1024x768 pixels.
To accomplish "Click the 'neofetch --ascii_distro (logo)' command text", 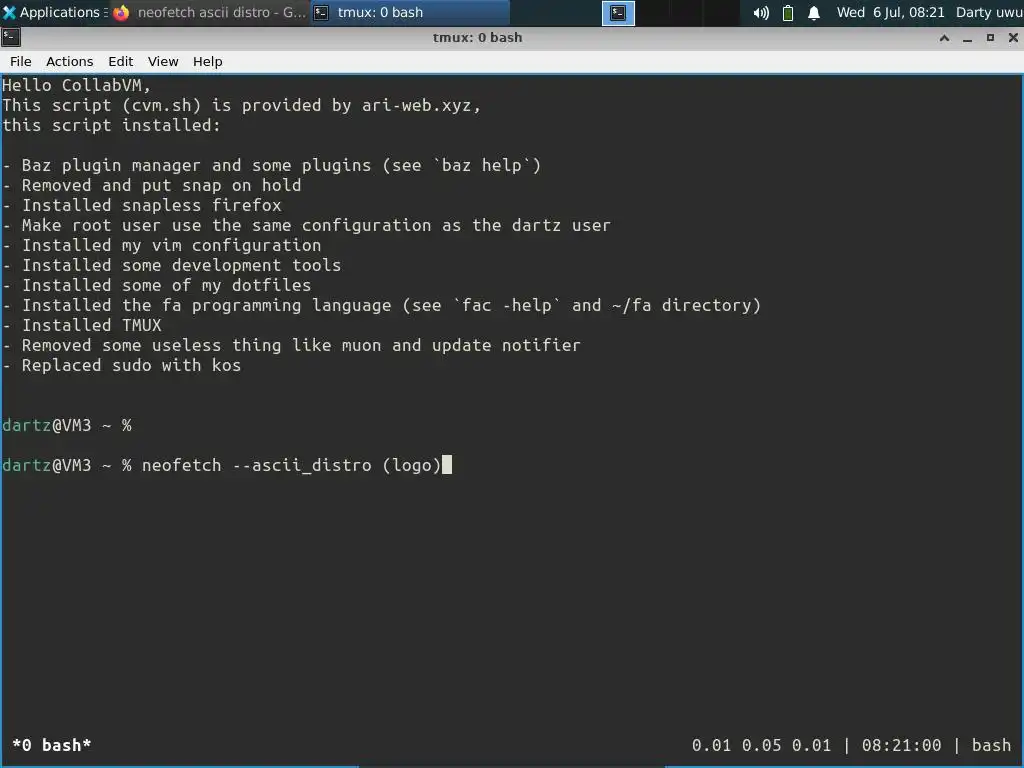I will (x=291, y=466).
